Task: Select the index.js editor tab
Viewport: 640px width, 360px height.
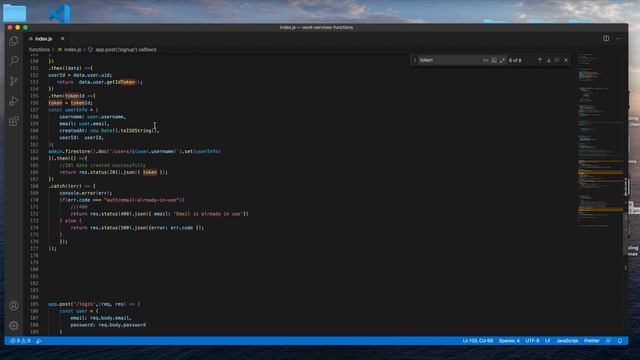Action: point(44,38)
